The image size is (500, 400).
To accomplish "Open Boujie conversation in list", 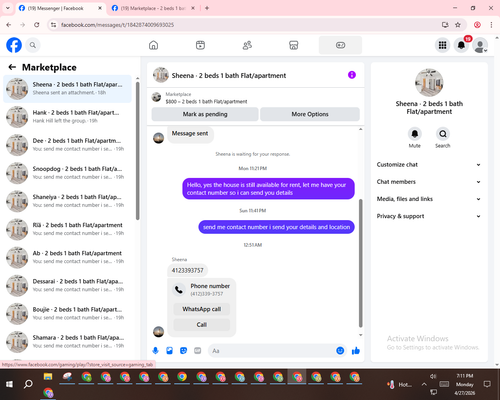I will [67, 313].
